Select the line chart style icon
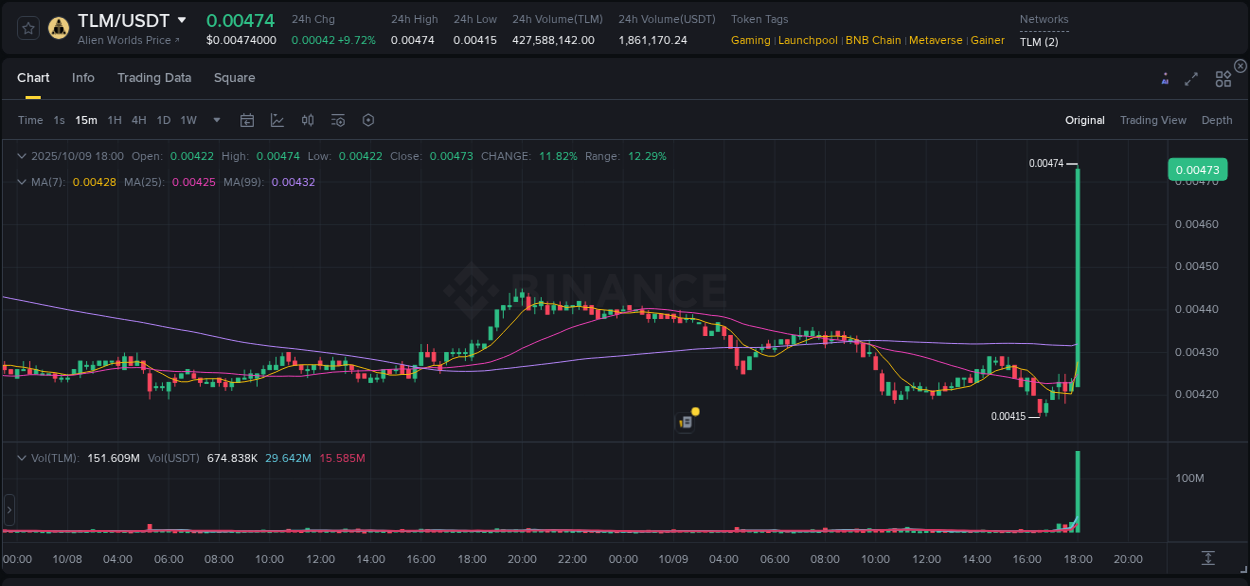Image resolution: width=1250 pixels, height=586 pixels. click(277, 120)
